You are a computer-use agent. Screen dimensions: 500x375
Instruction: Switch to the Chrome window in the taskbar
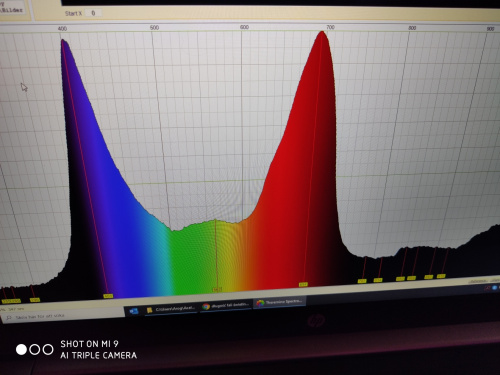click(226, 305)
